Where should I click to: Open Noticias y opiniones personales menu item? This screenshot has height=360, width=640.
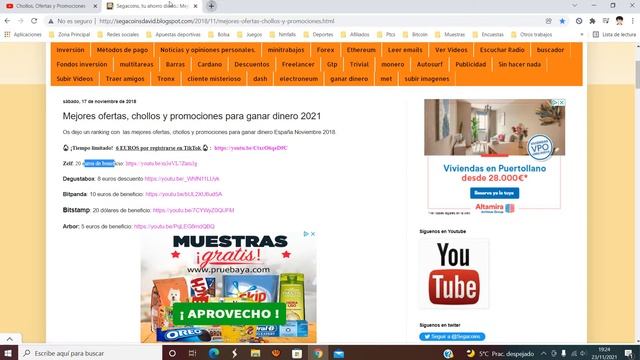click(x=207, y=50)
